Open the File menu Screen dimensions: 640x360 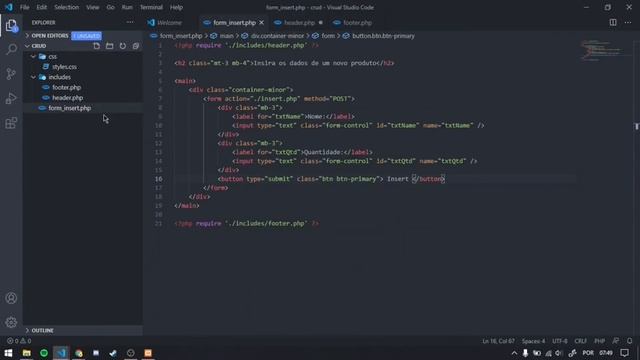point(24,7)
